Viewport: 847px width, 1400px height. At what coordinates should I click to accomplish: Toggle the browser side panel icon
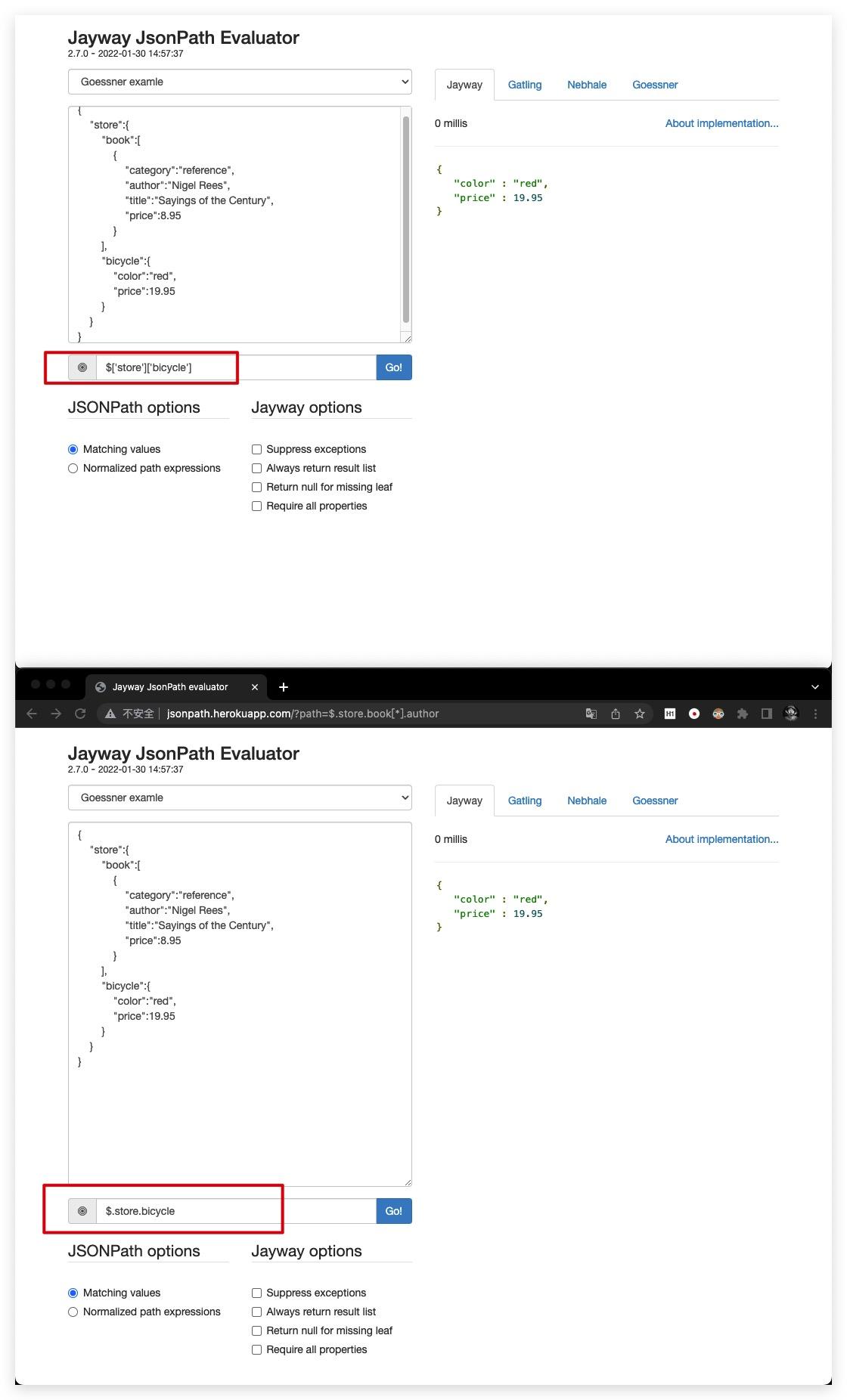point(767,714)
